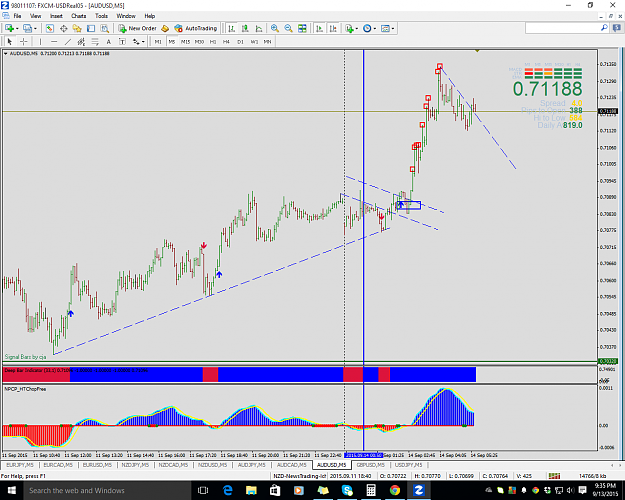The image size is (625, 500).
Task: Toggle Chart Shift button
Action: [x=333, y=28]
